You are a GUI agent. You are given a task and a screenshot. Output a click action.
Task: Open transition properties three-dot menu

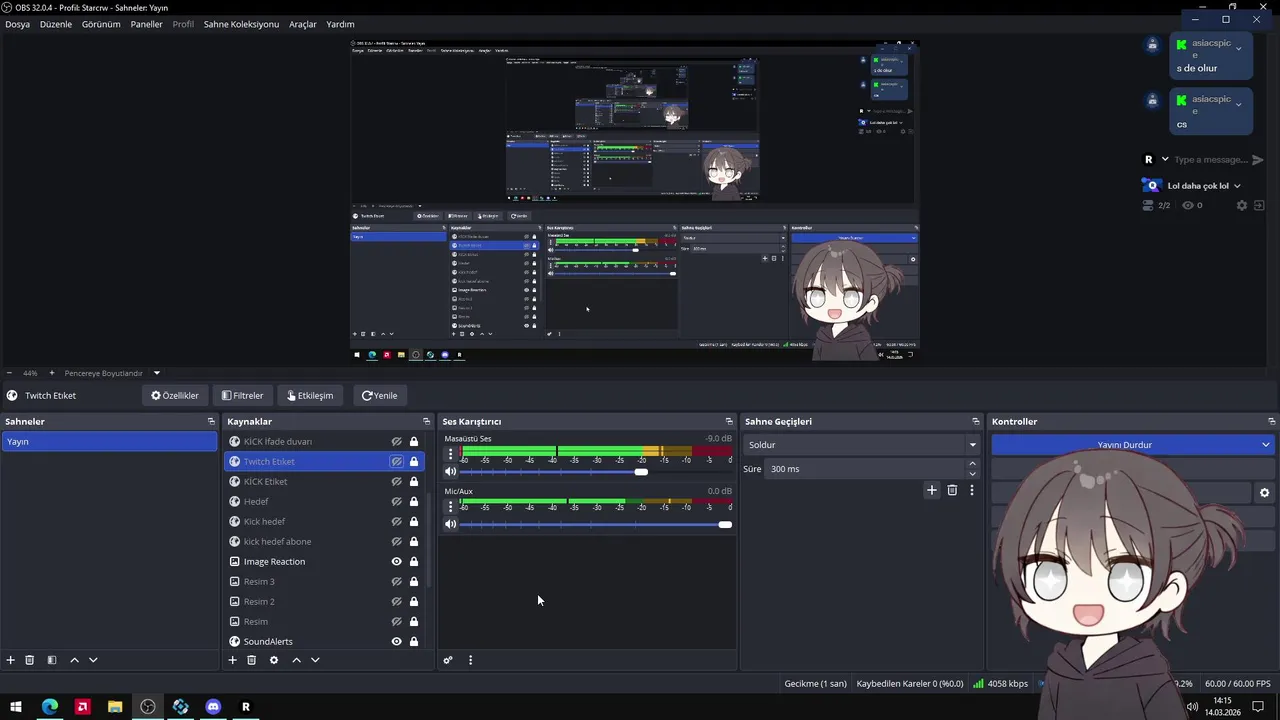[x=971, y=490]
